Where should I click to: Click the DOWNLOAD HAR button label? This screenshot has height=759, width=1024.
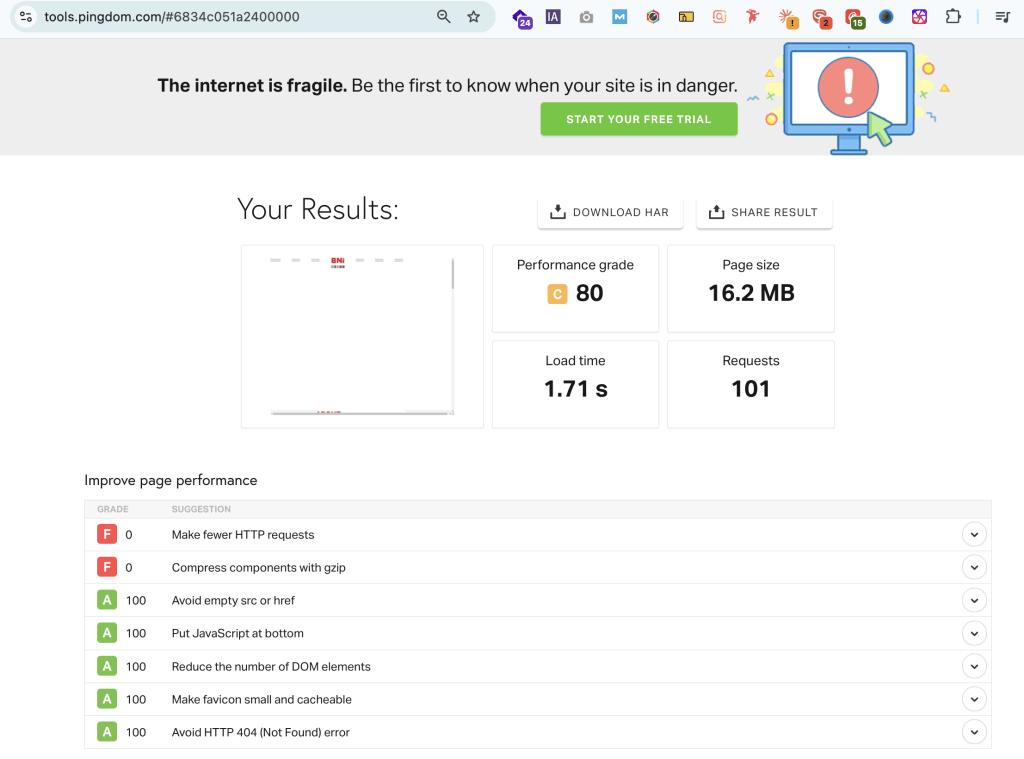pos(620,212)
